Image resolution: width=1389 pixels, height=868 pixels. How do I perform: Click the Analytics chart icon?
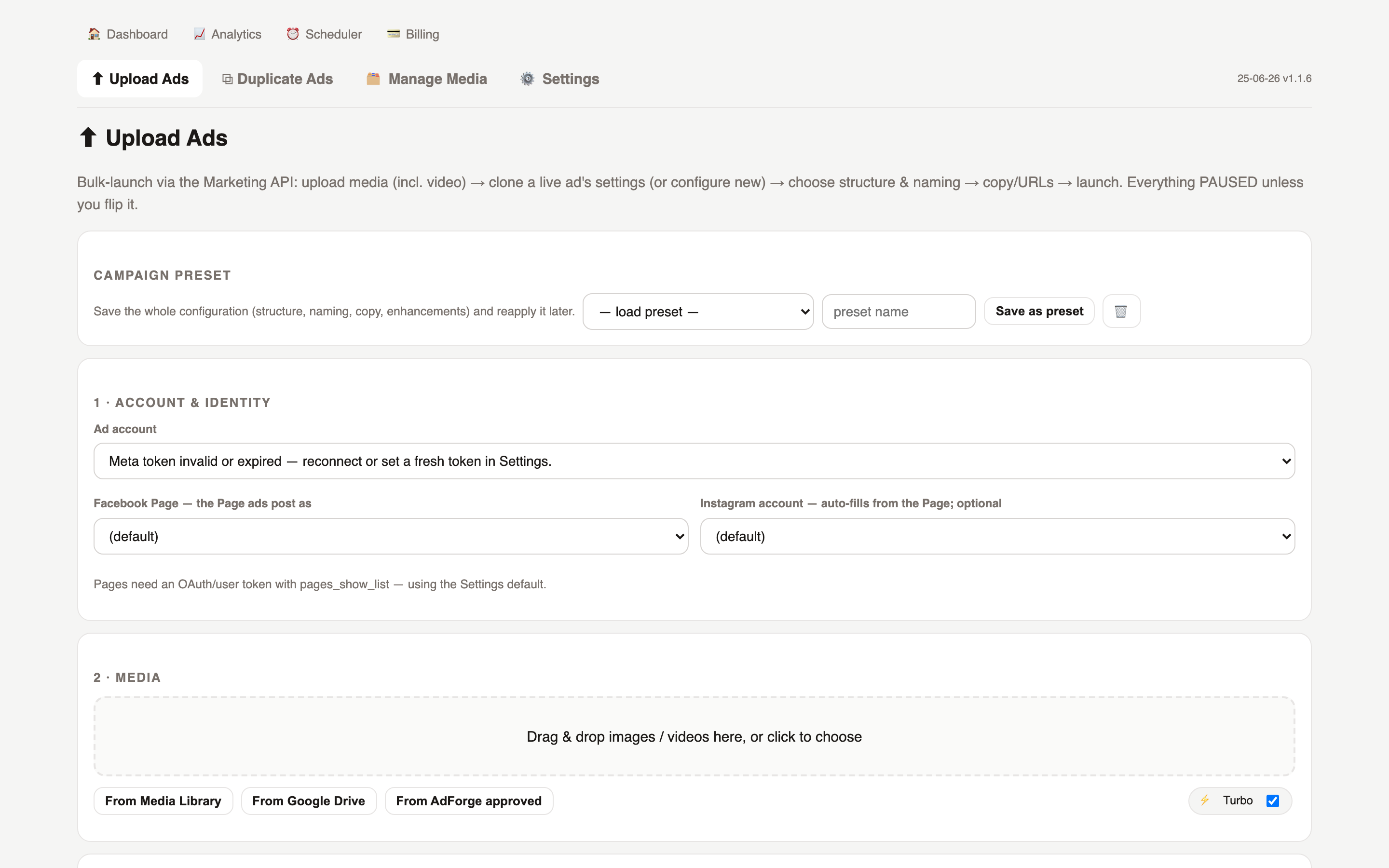pyautogui.click(x=199, y=34)
